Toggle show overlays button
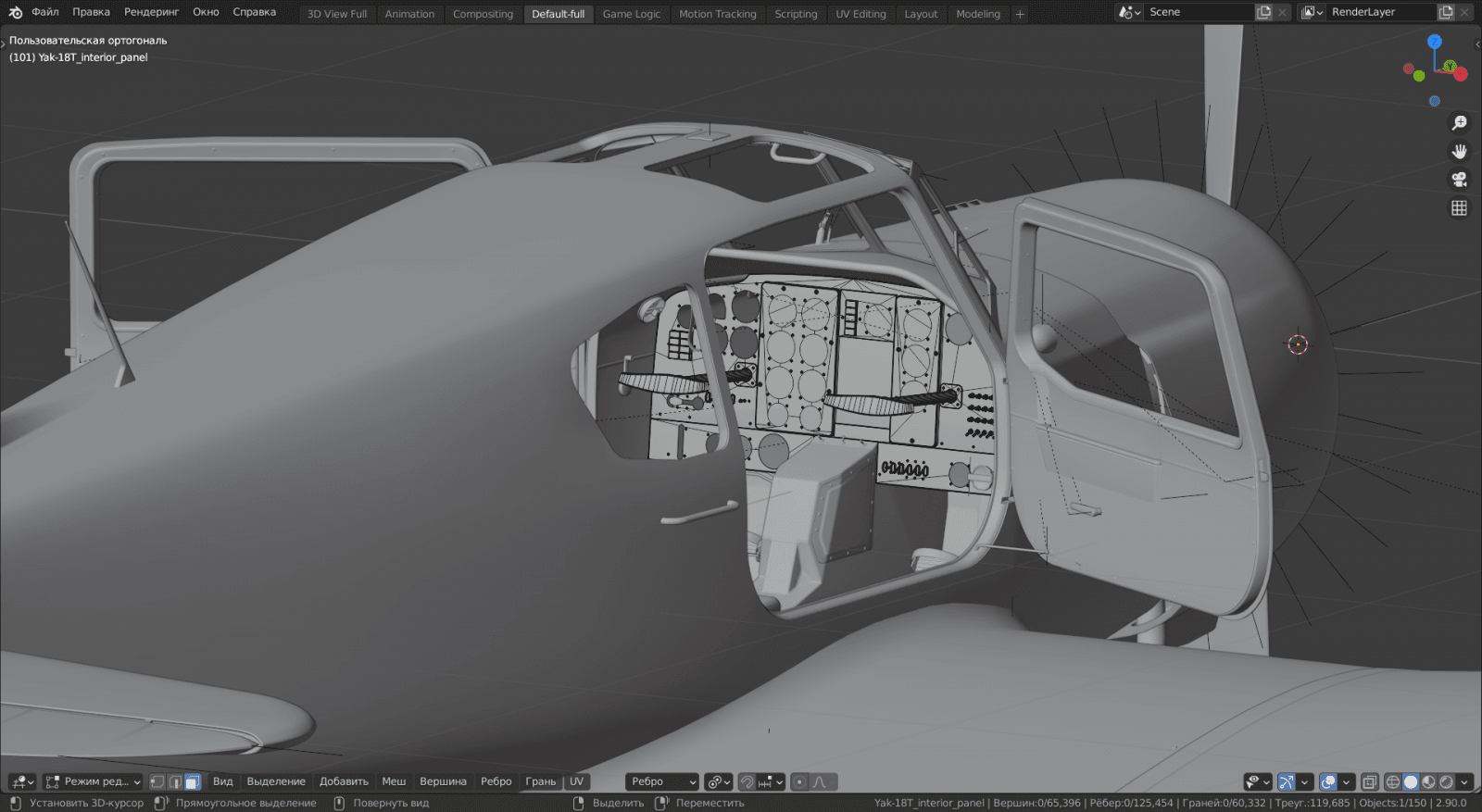Viewport: 1482px width, 812px height. tap(1328, 782)
